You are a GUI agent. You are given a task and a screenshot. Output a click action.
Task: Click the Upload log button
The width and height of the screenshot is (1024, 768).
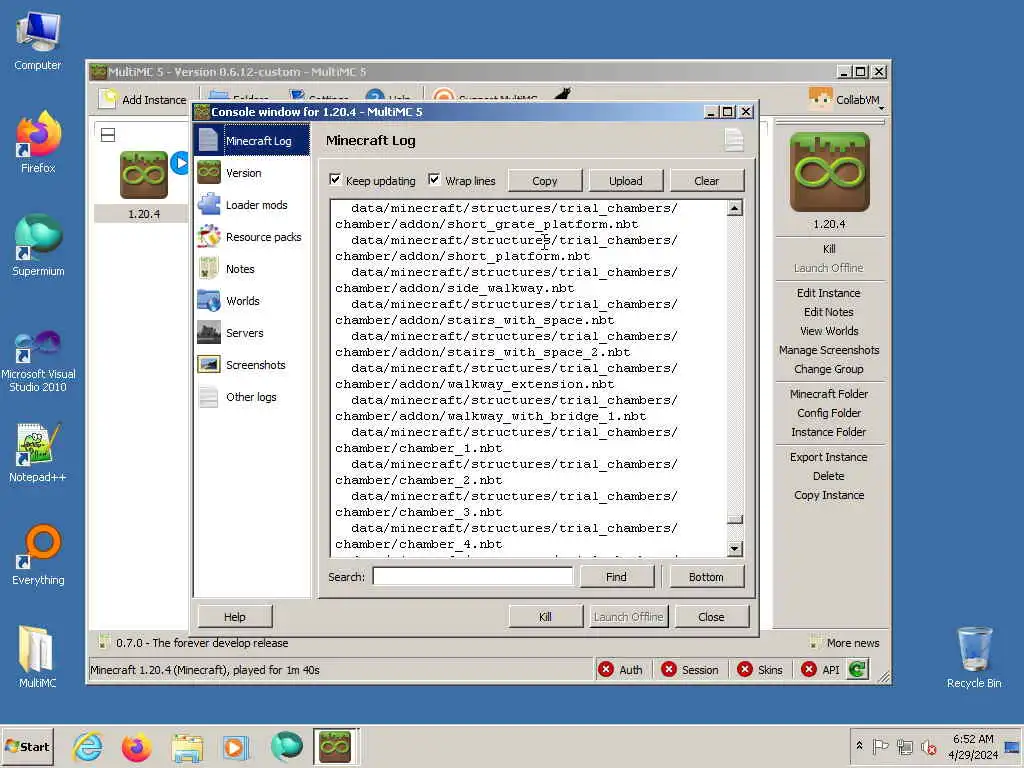[626, 181]
